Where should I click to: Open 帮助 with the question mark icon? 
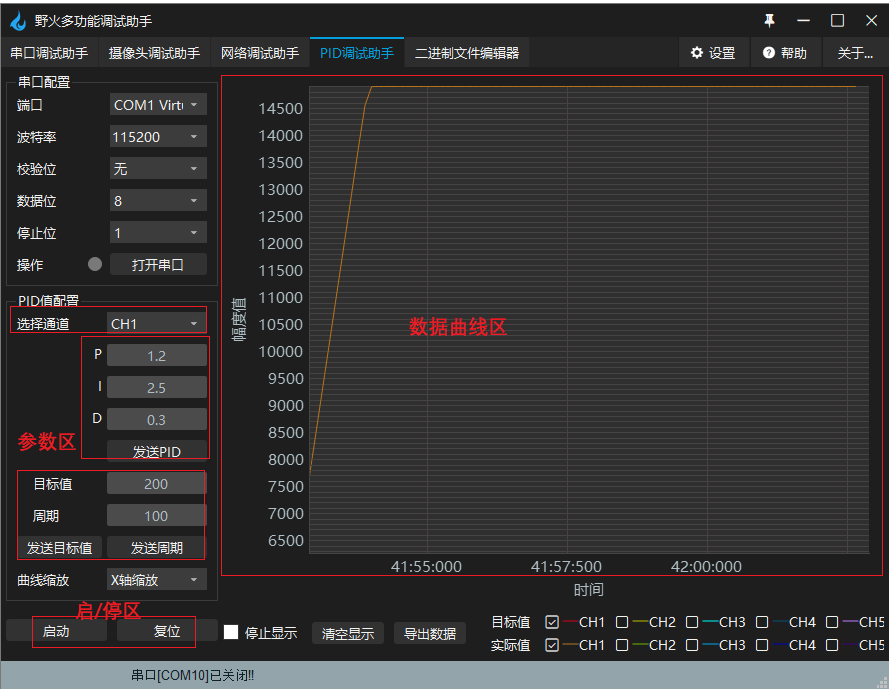click(x=784, y=53)
